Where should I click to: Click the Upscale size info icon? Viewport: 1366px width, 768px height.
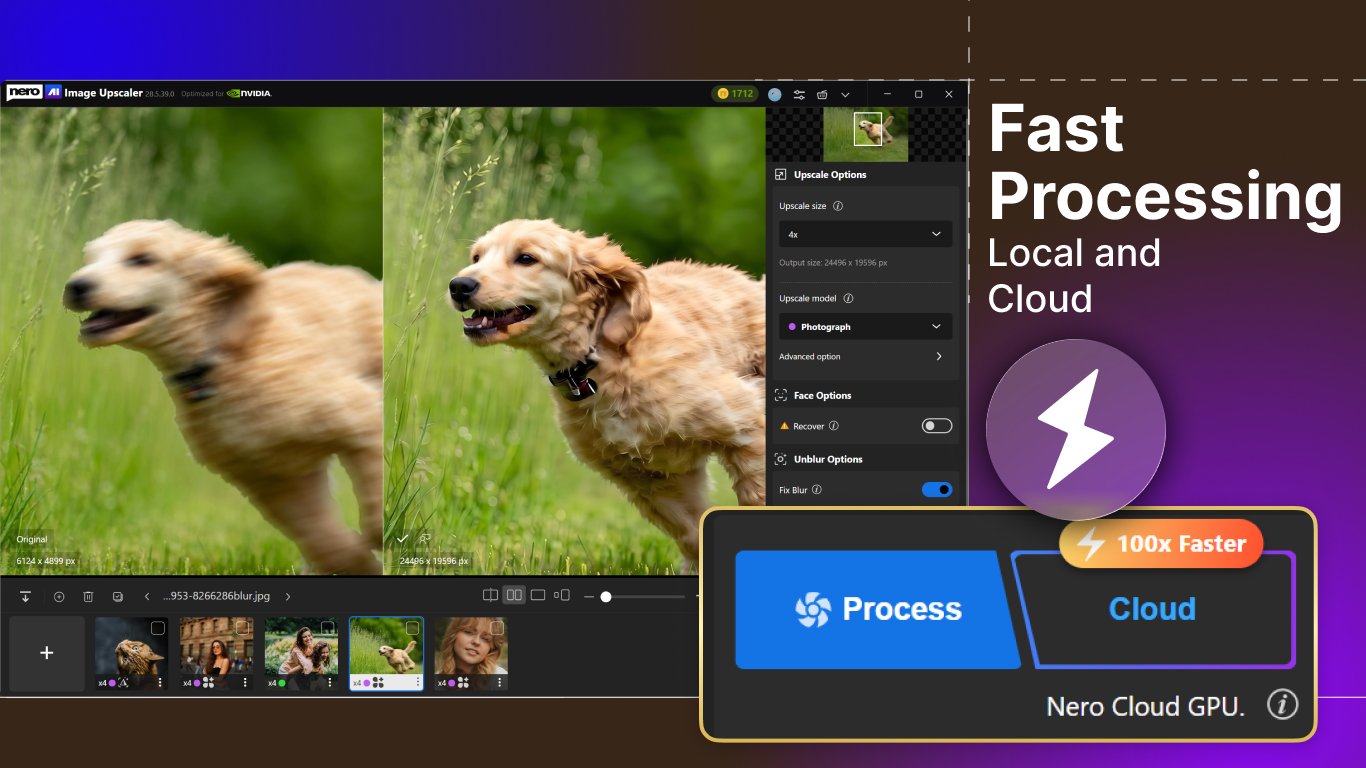pos(838,206)
